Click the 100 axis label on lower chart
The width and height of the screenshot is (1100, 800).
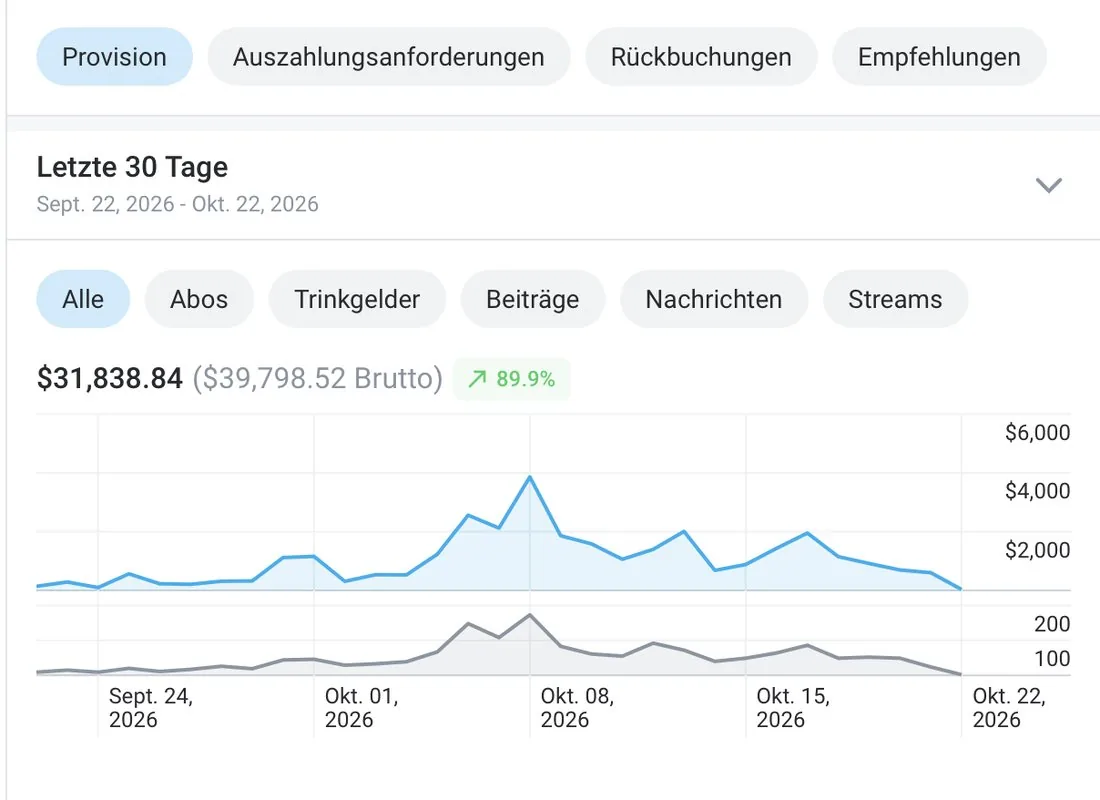[x=1052, y=659]
